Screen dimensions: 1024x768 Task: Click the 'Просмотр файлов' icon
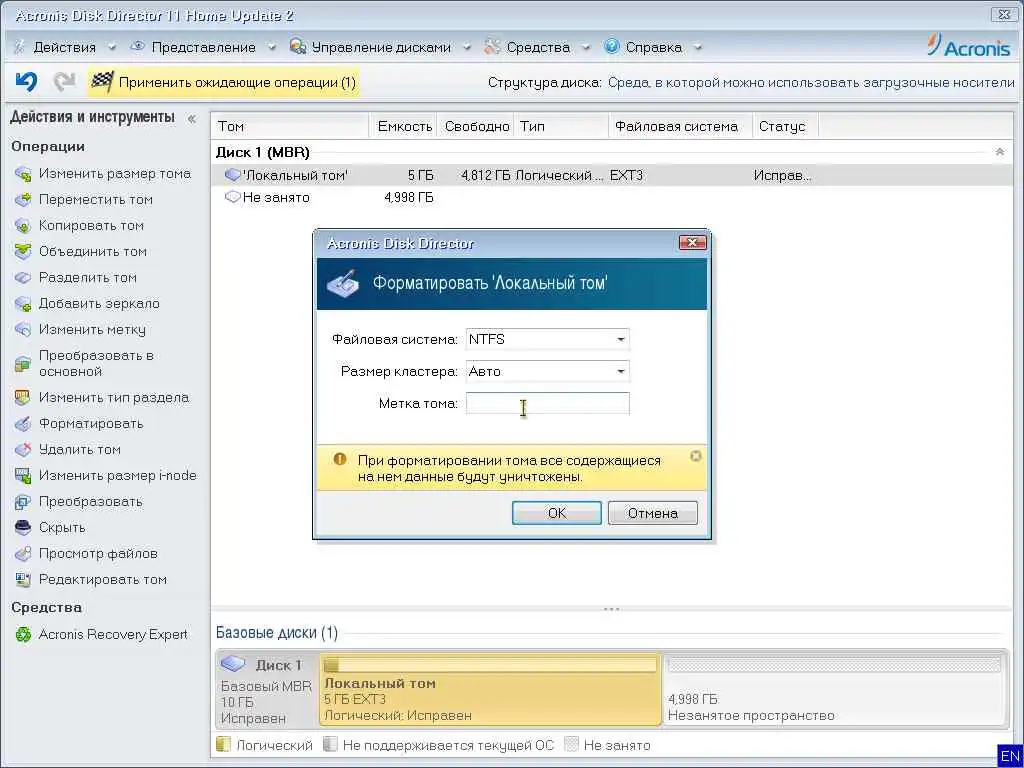23,554
